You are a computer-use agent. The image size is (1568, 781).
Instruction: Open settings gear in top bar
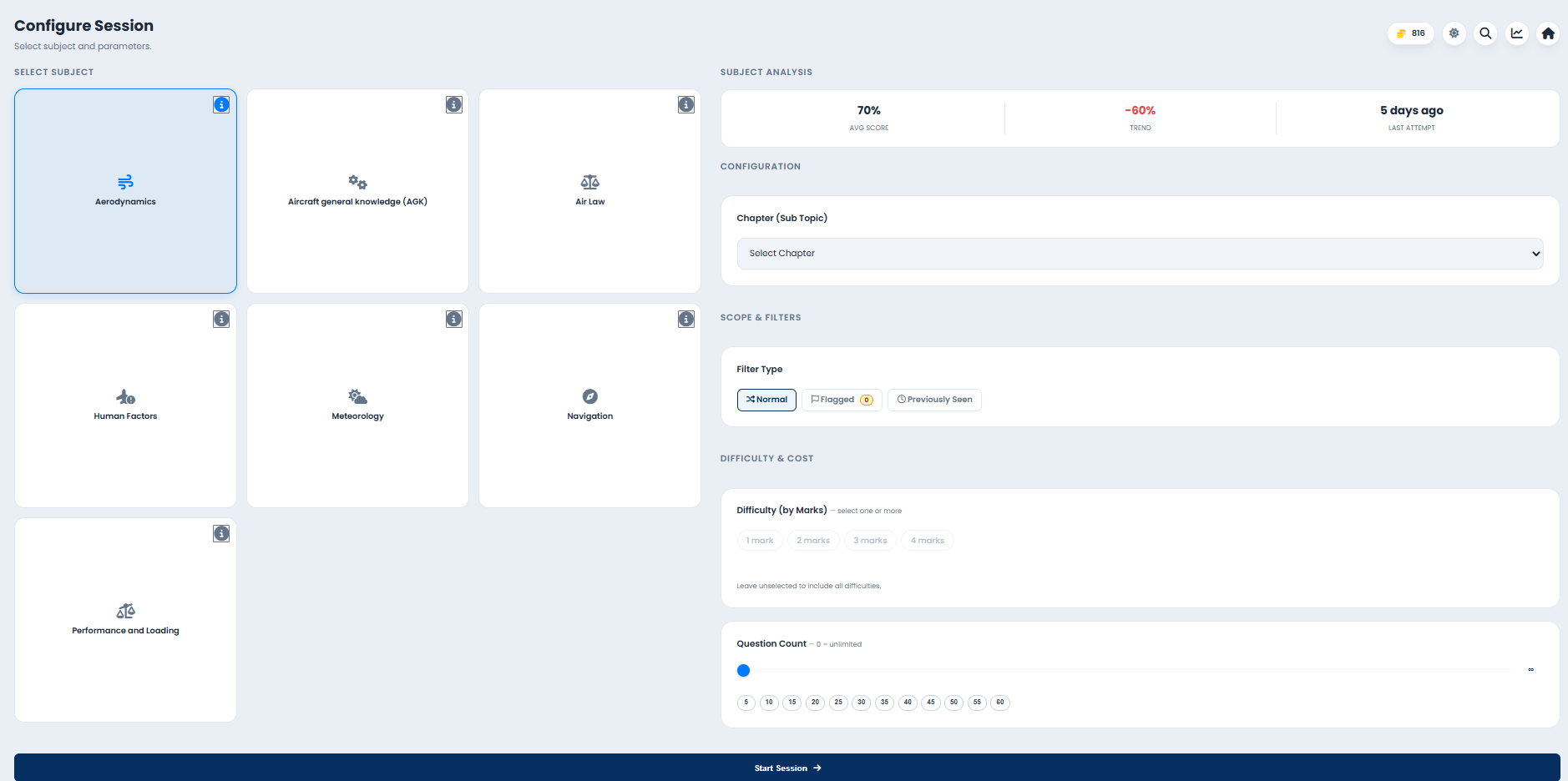click(x=1454, y=33)
